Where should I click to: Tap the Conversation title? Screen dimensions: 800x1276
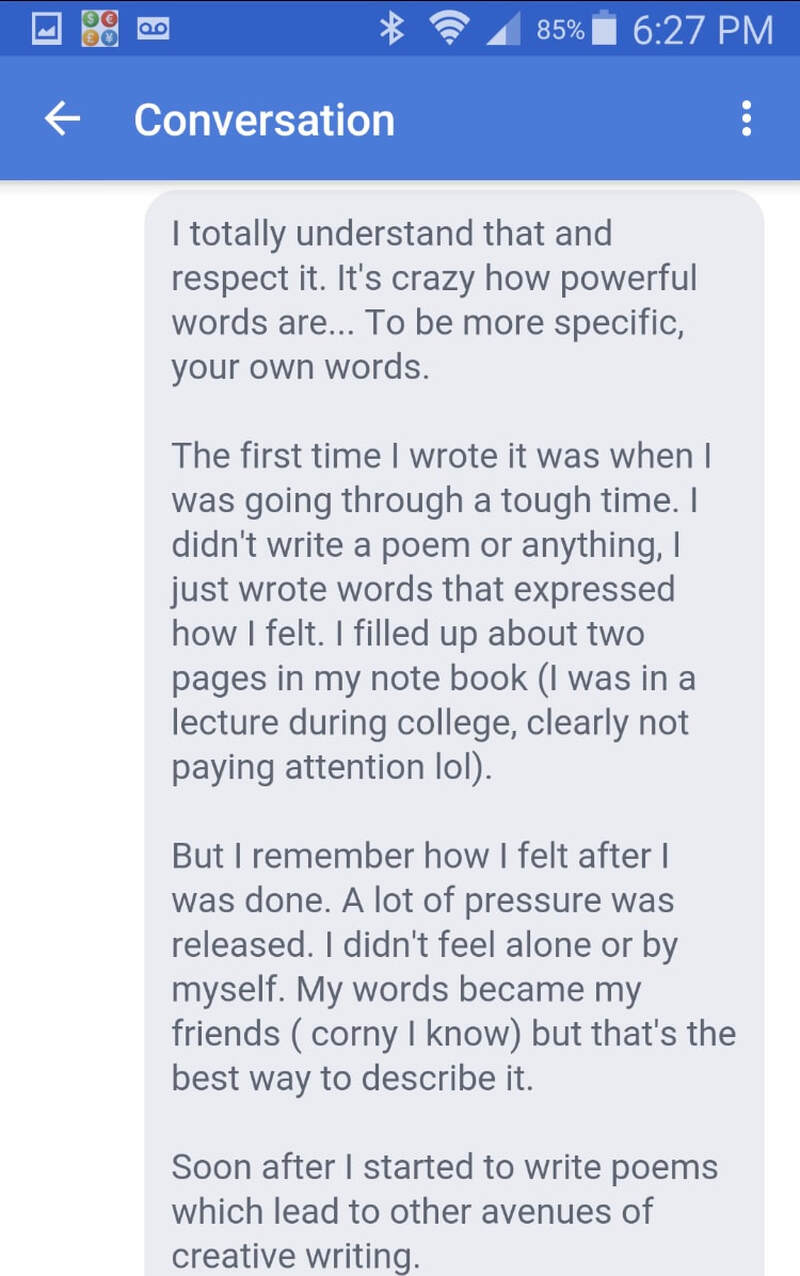coord(264,120)
